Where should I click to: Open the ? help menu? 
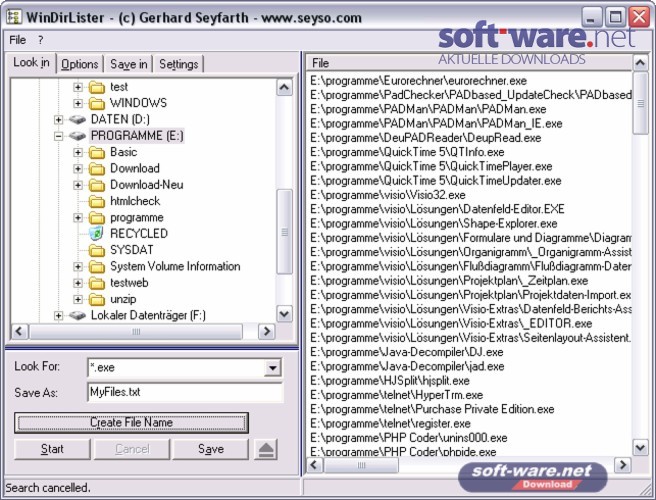point(41,40)
